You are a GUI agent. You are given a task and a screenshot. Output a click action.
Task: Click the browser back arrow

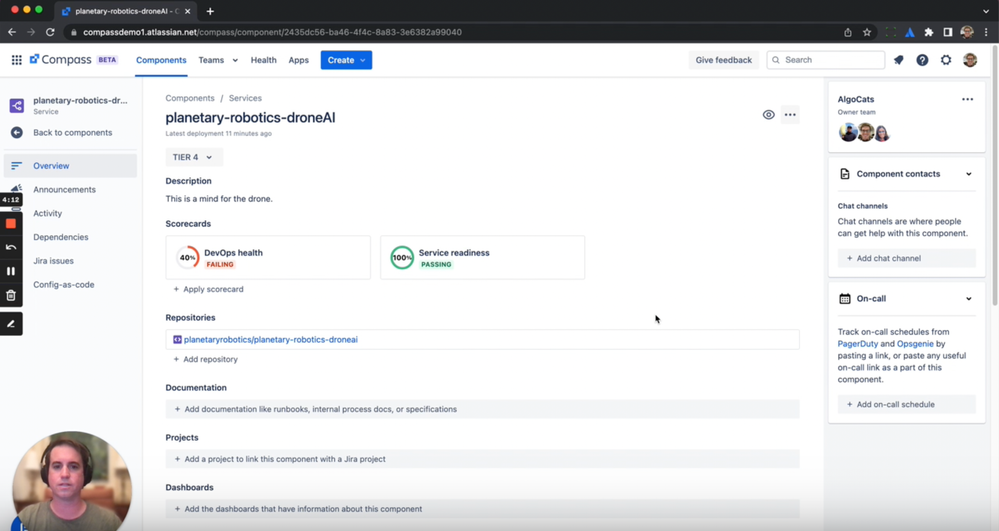pos(11,32)
